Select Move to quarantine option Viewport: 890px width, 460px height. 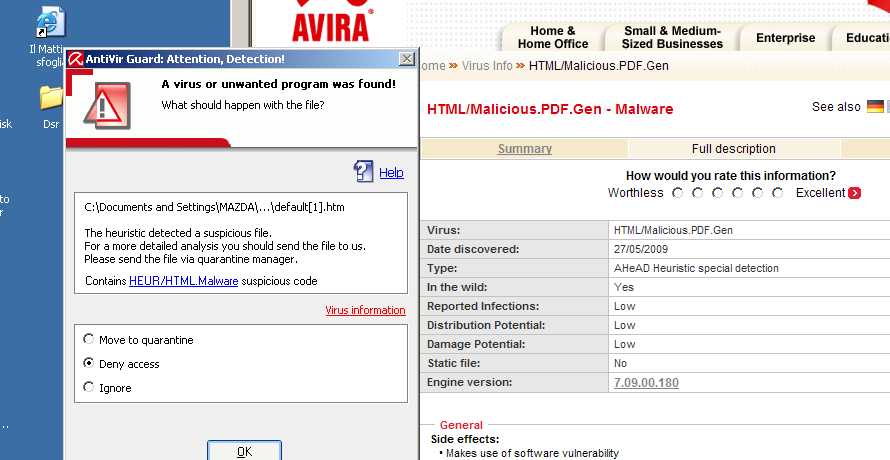point(89,339)
